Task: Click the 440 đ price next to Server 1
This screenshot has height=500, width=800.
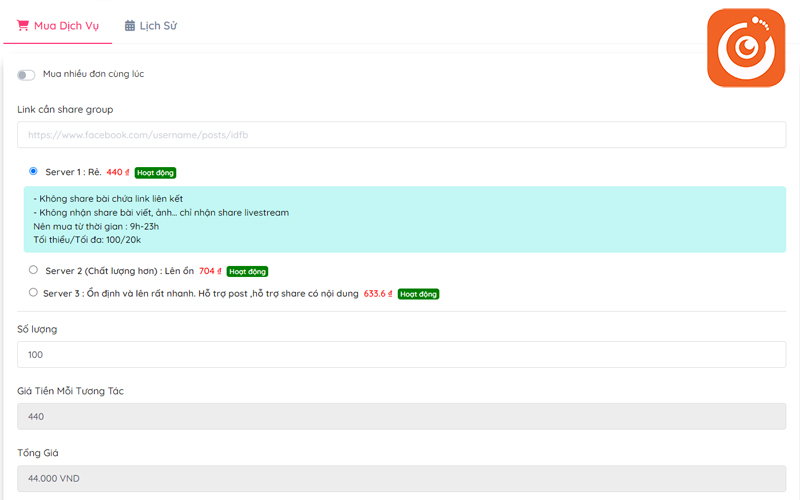Action: pos(118,172)
